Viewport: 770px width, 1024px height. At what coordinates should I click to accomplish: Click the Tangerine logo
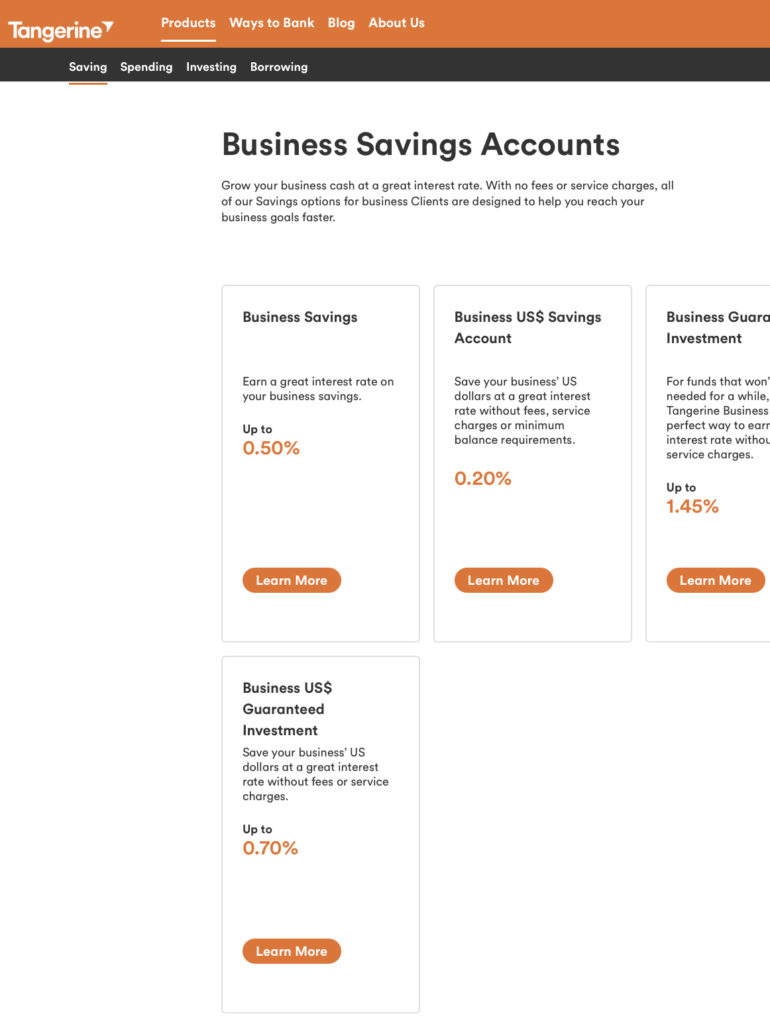[x=61, y=30]
